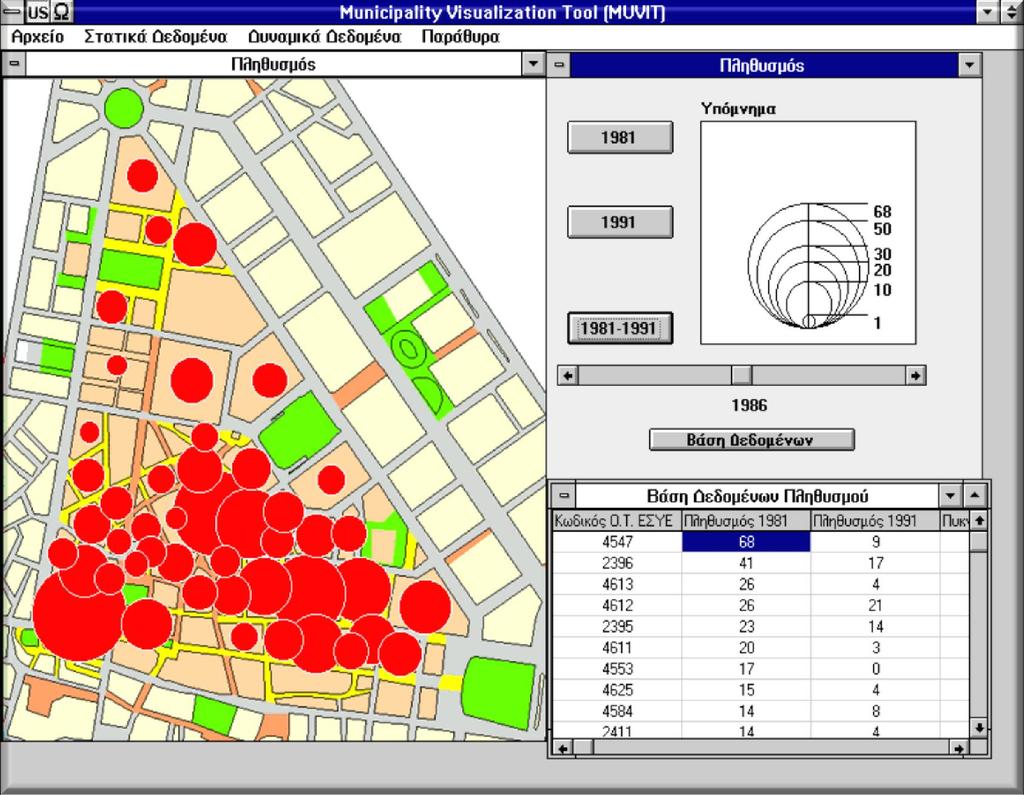The height and width of the screenshot is (795, 1024).
Task: Open the Παράθυρα menu
Action: pyautogui.click(x=460, y=37)
